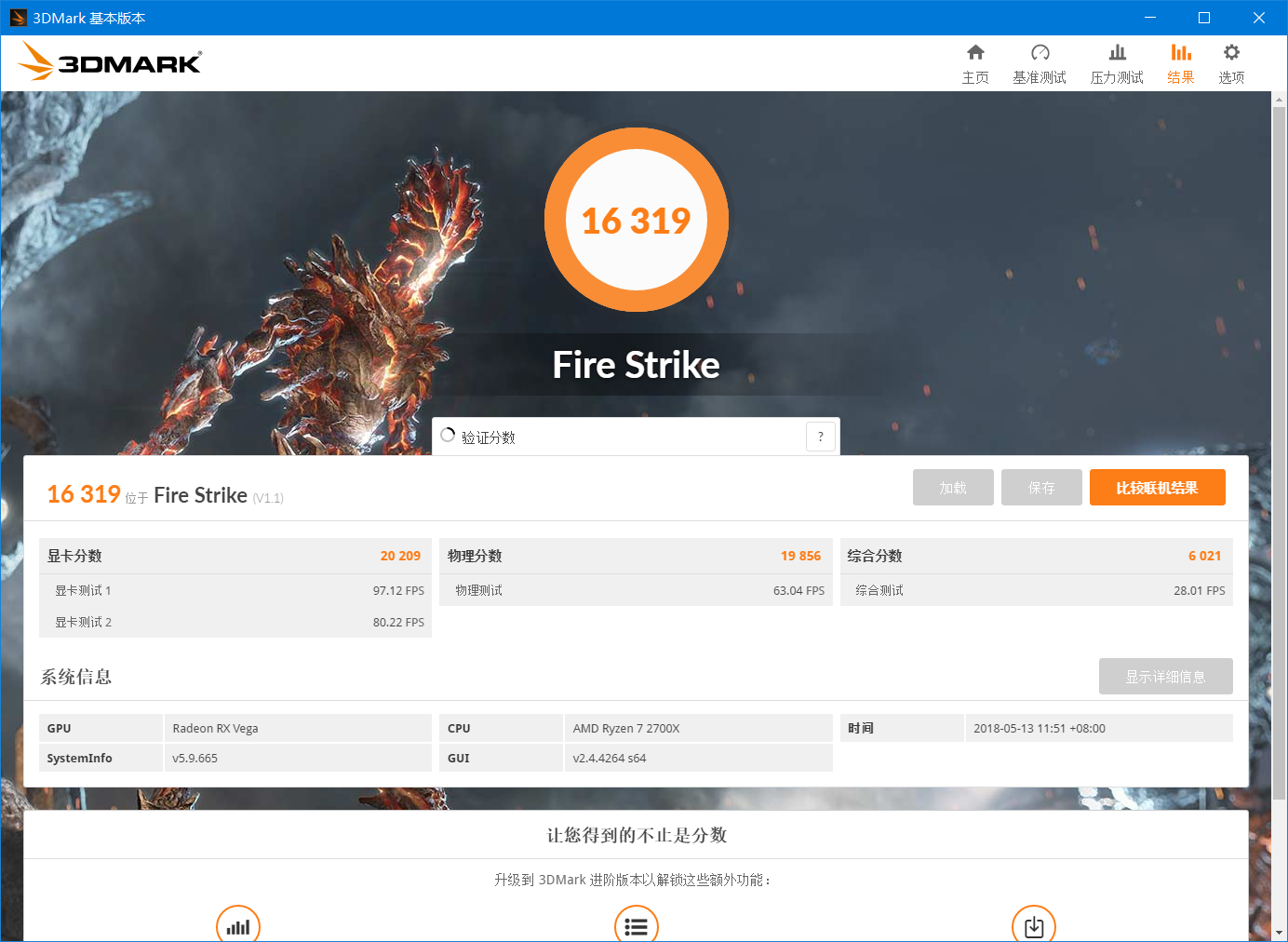The height and width of the screenshot is (942, 1288).
Task: Click the 物理测试 row
Action: pyautogui.click(x=636, y=590)
